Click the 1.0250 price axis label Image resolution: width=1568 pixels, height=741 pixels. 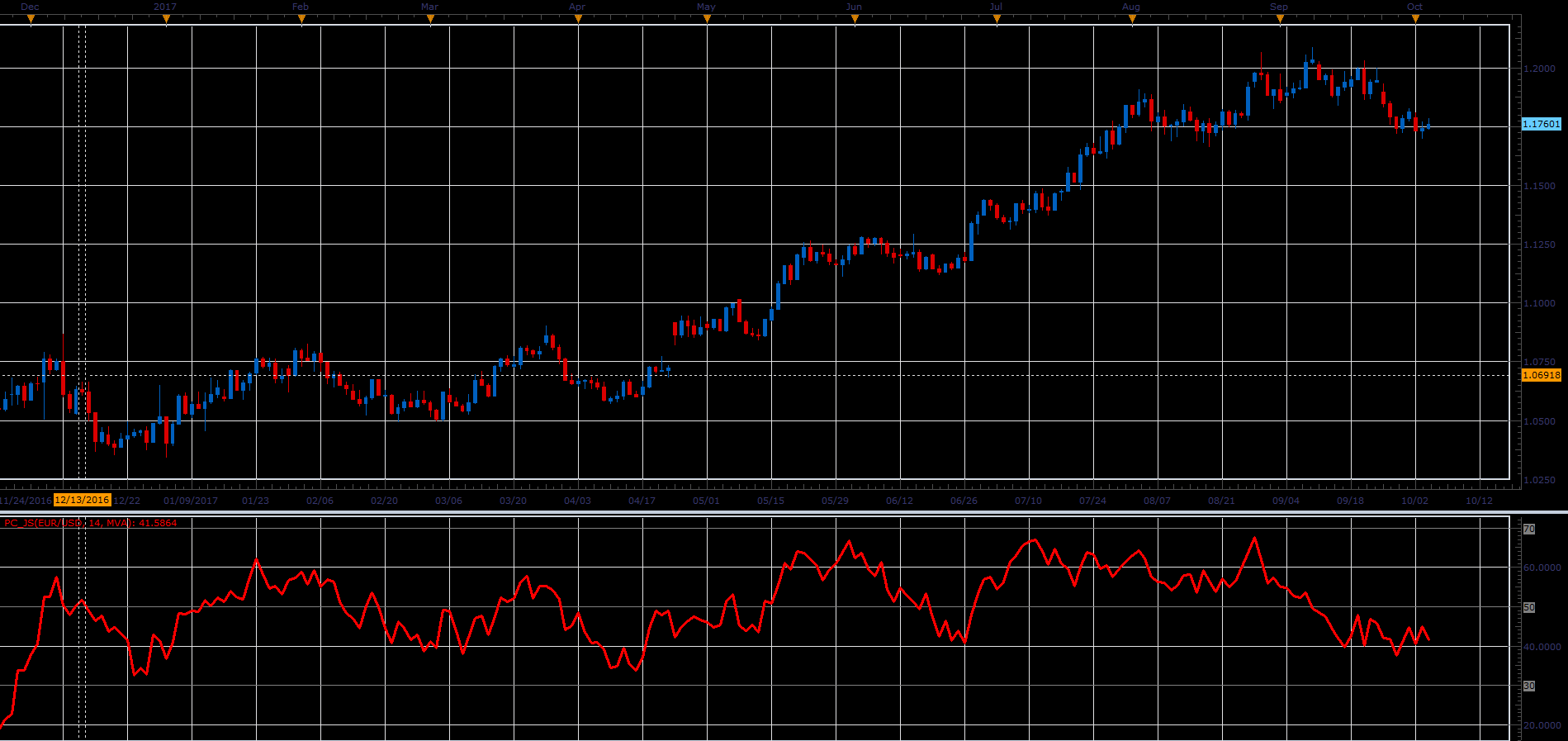(x=1539, y=480)
